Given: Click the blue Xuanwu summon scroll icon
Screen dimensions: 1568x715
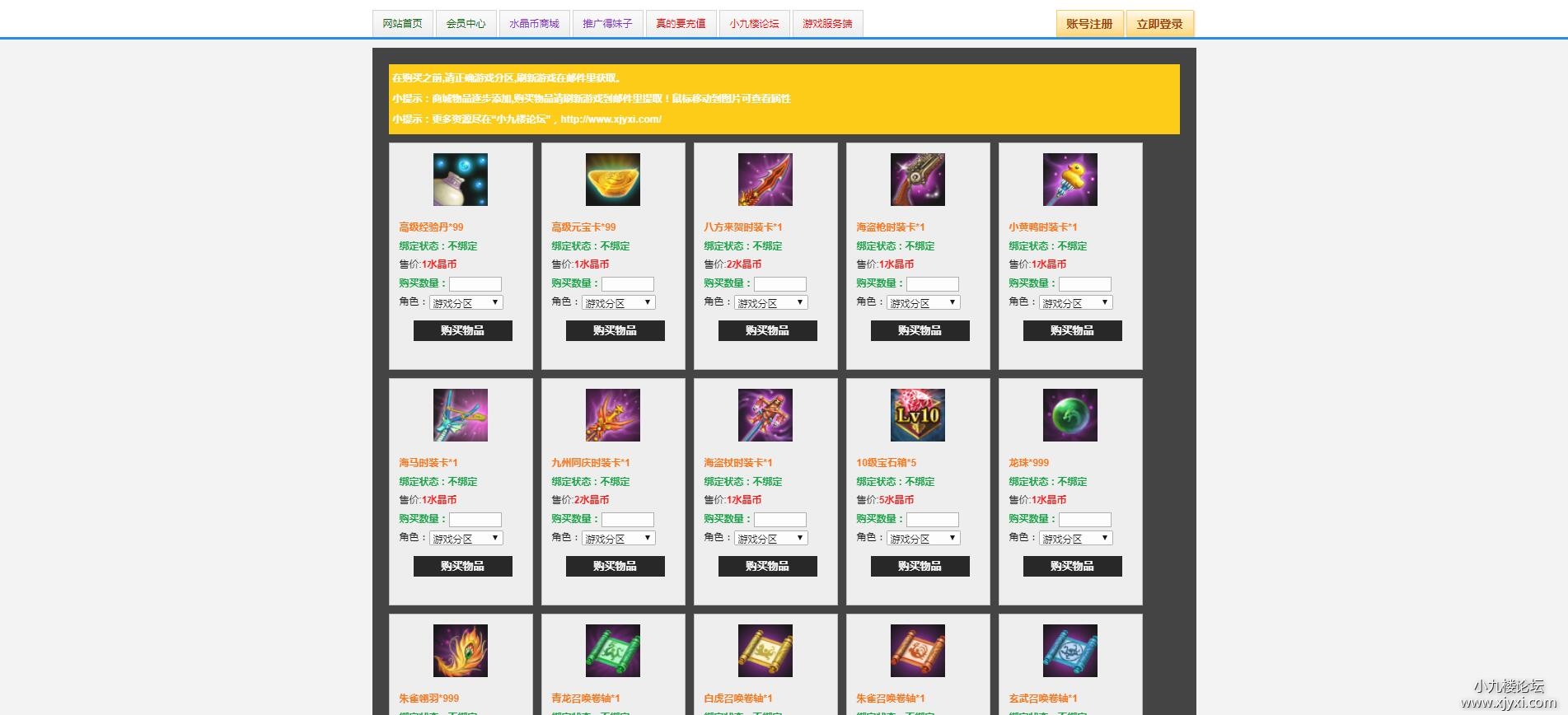Looking at the screenshot, I should click(1070, 651).
